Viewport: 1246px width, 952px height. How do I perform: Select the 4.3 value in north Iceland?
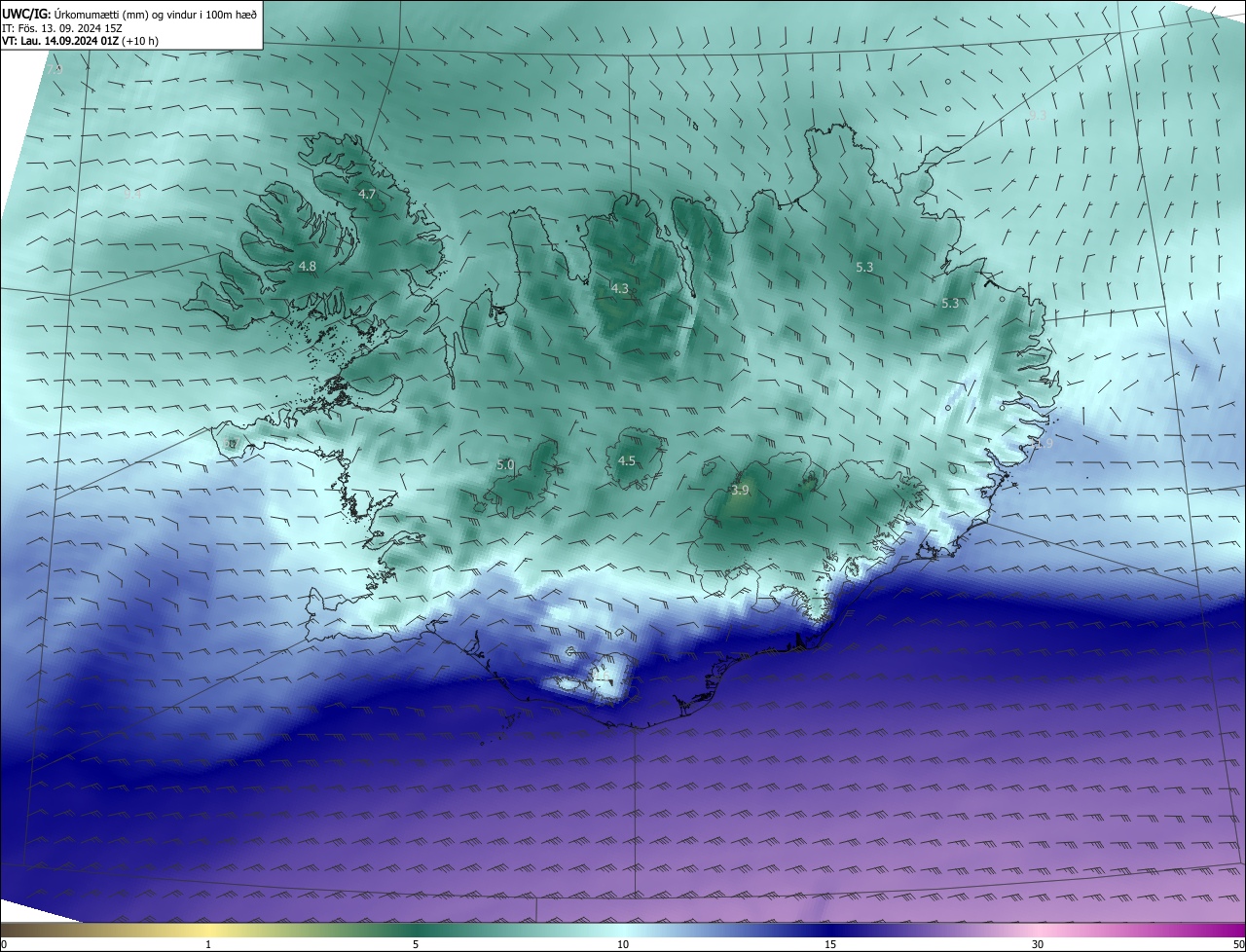620,288
